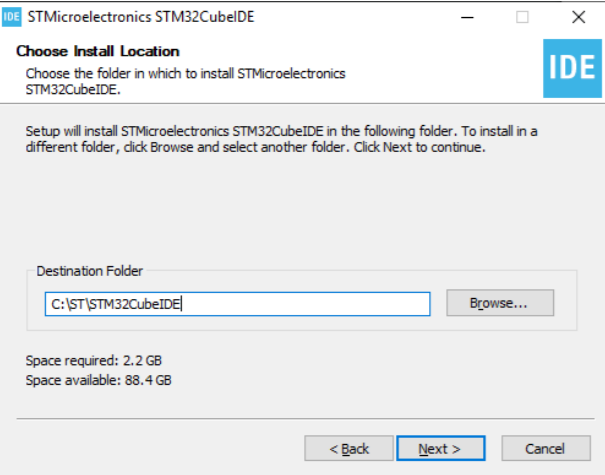Click the Choose Install Location heading

pos(98,51)
